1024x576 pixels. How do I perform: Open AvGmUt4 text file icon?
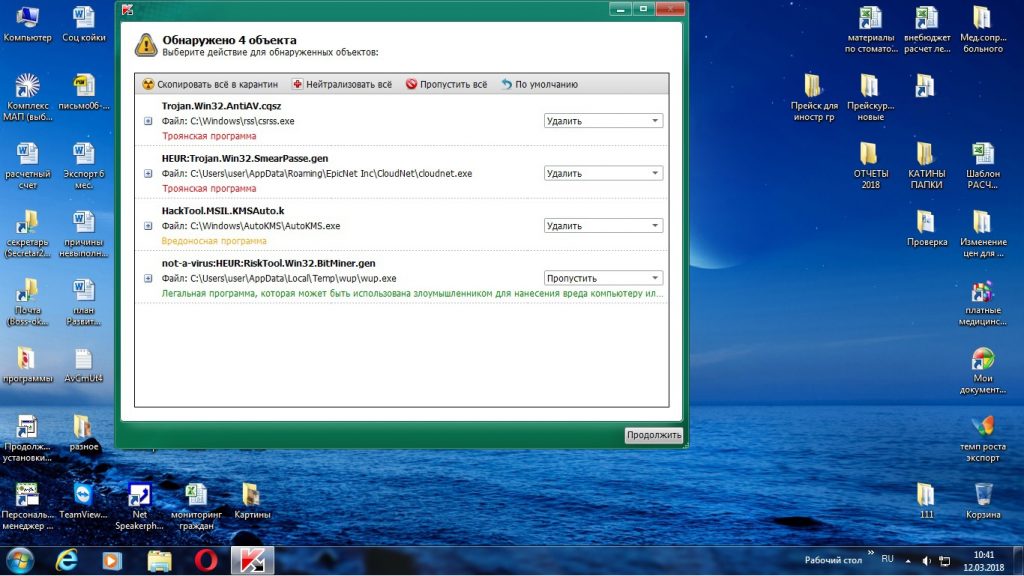(84, 359)
